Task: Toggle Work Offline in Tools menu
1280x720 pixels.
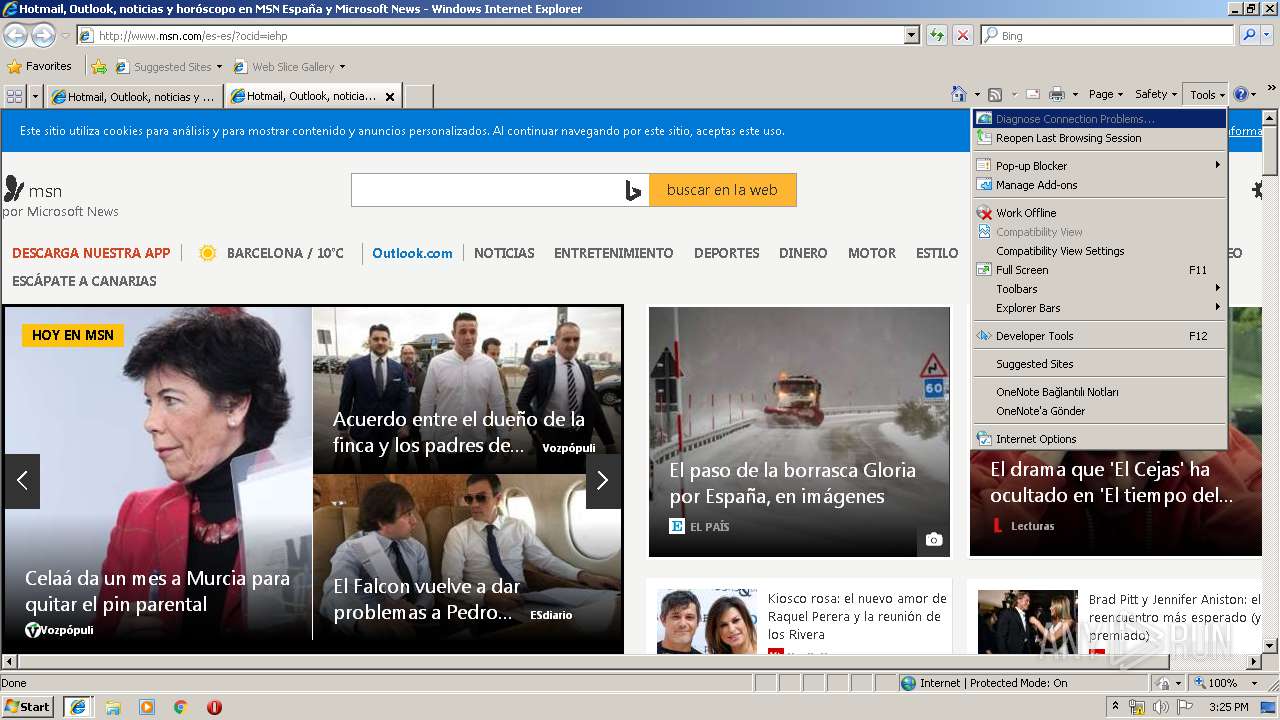Action: pos(1099,213)
